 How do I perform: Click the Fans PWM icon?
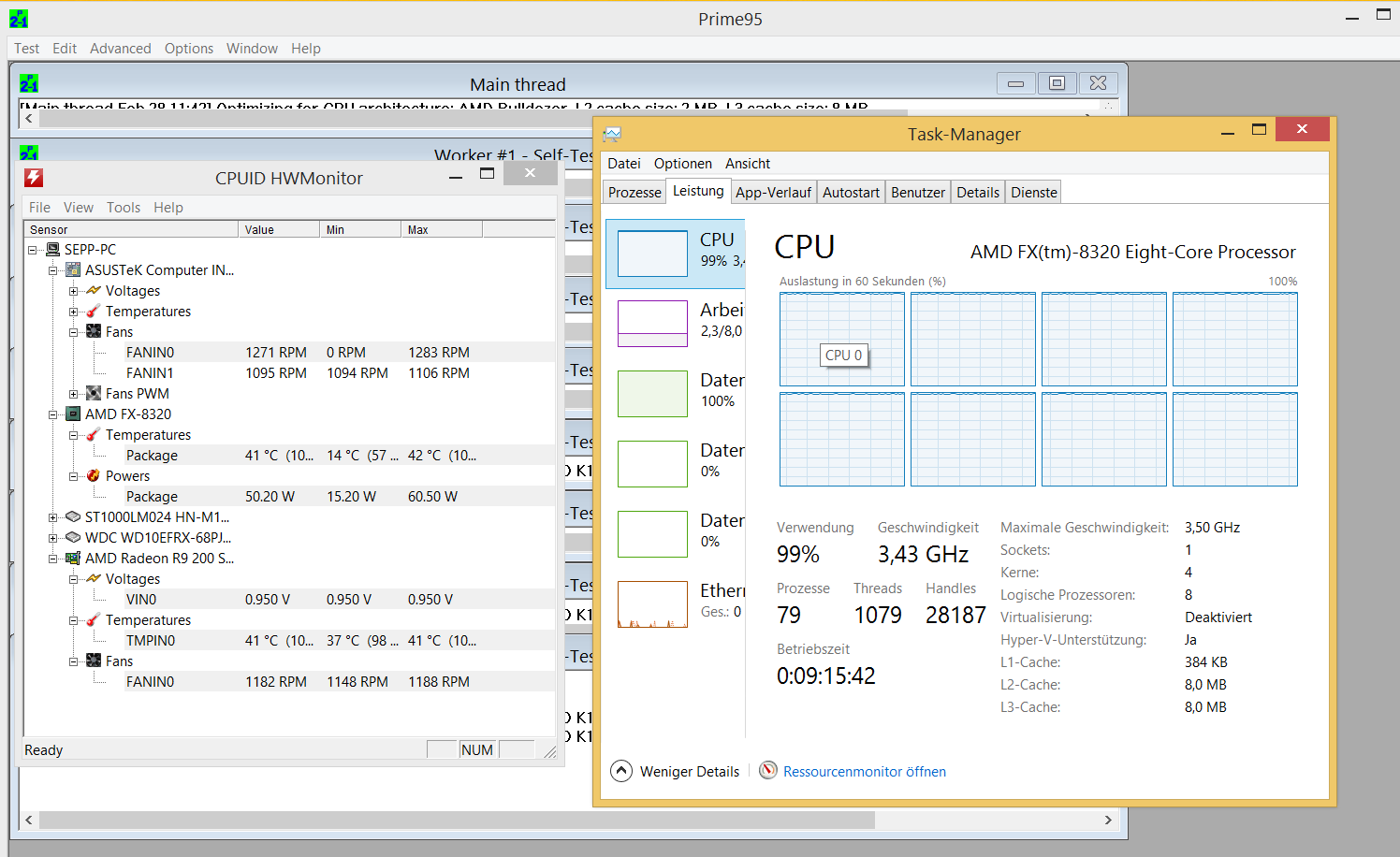point(94,394)
